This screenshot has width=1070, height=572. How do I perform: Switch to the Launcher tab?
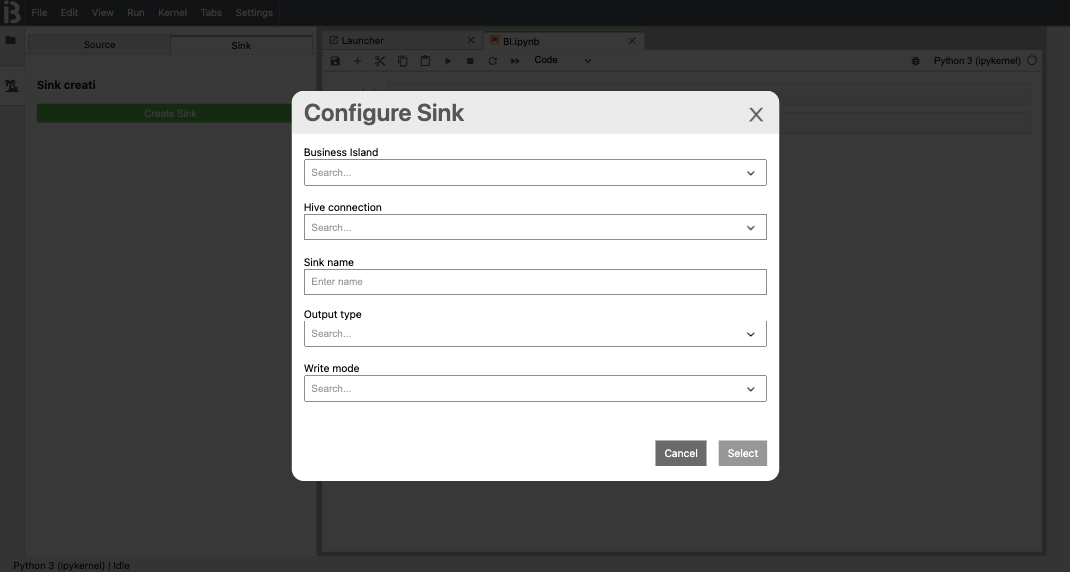(363, 41)
